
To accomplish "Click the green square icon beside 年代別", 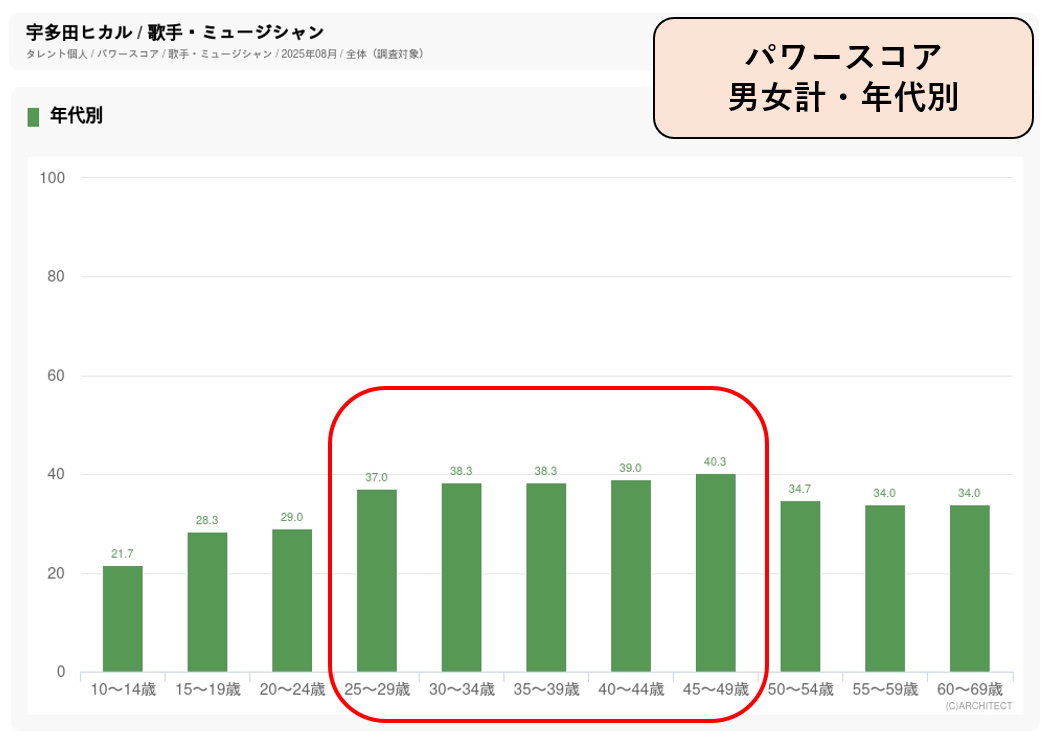I will [33, 117].
